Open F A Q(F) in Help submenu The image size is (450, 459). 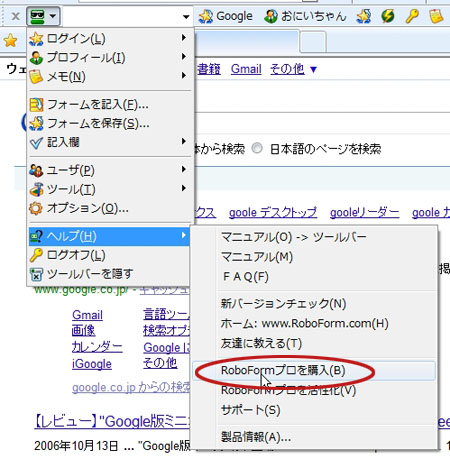click(x=314, y=277)
